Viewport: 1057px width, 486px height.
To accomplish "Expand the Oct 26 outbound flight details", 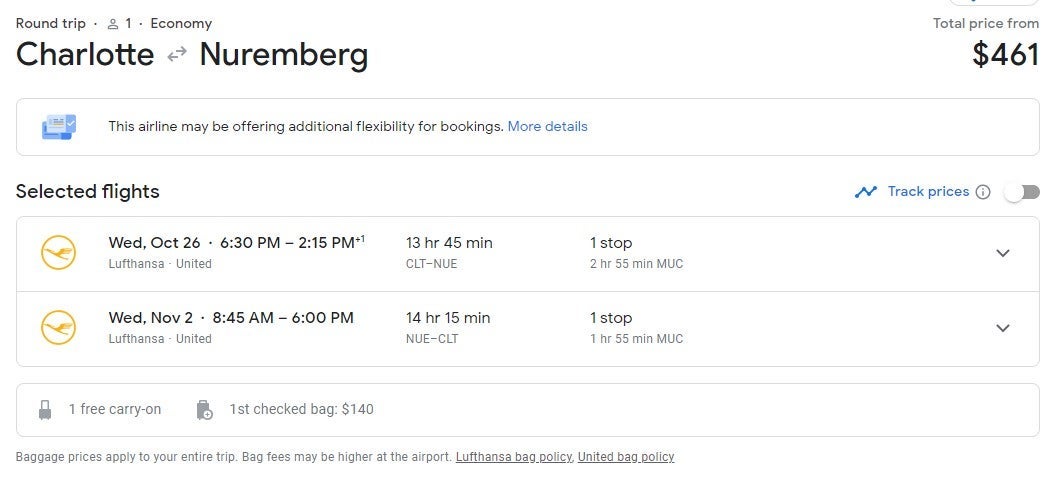I will click(1003, 253).
